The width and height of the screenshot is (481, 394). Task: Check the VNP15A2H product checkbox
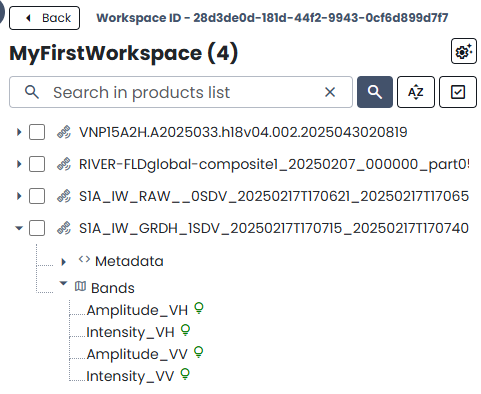click(37, 132)
